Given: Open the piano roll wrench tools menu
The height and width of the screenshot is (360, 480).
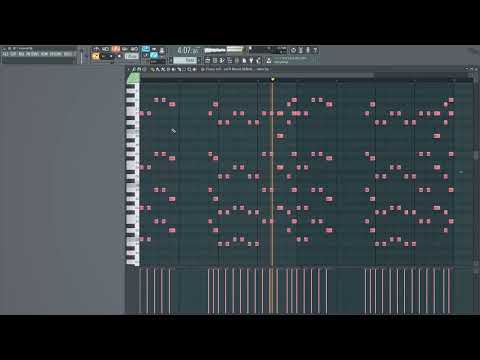Looking at the screenshot, I should pyautogui.click(x=133, y=69).
